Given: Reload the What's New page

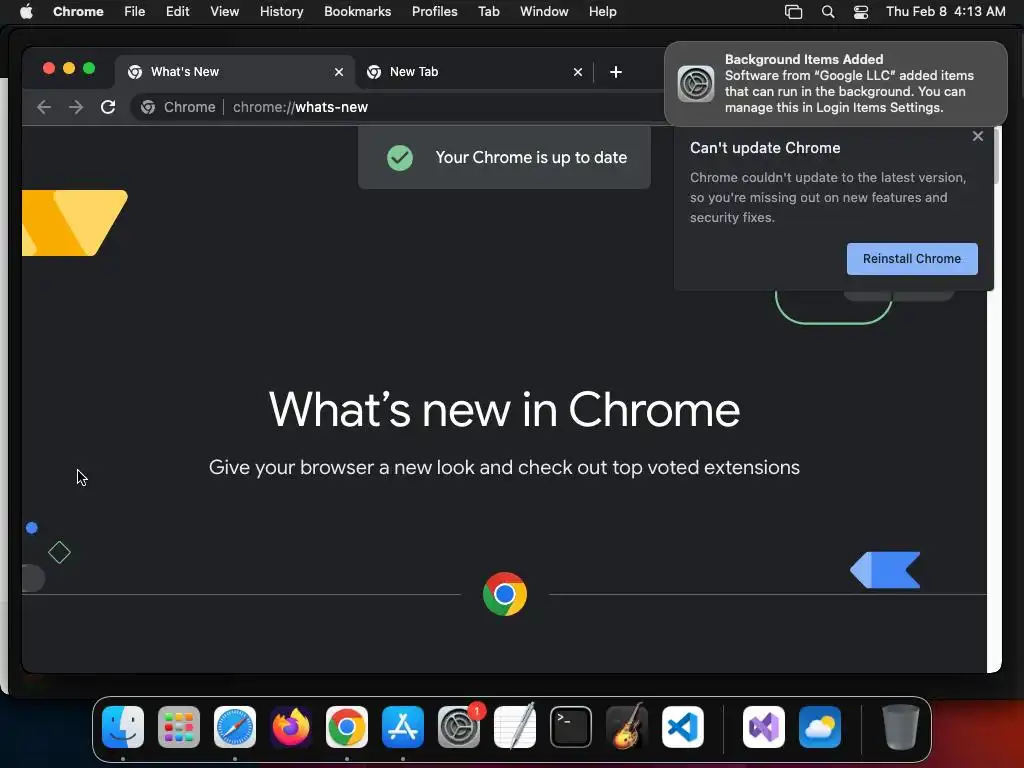Looking at the screenshot, I should (x=108, y=107).
